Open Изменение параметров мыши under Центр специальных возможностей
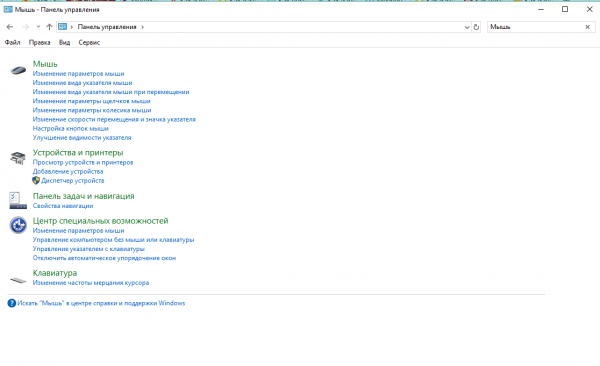Image resolution: width=600 pixels, height=366 pixels. click(78, 230)
